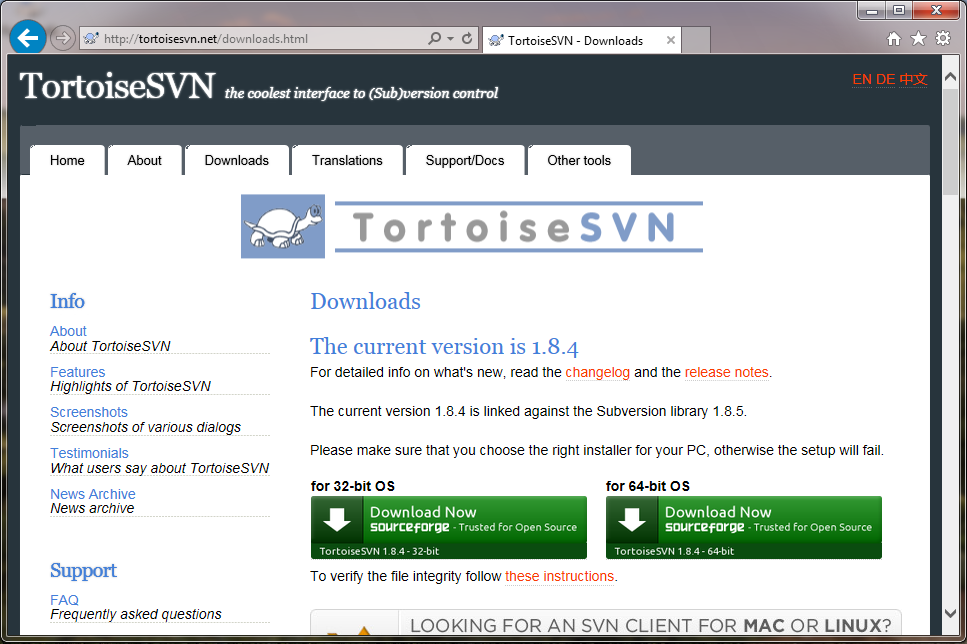This screenshot has width=967, height=644.
Task: Open the Screenshots sidebar link
Action: pos(89,412)
